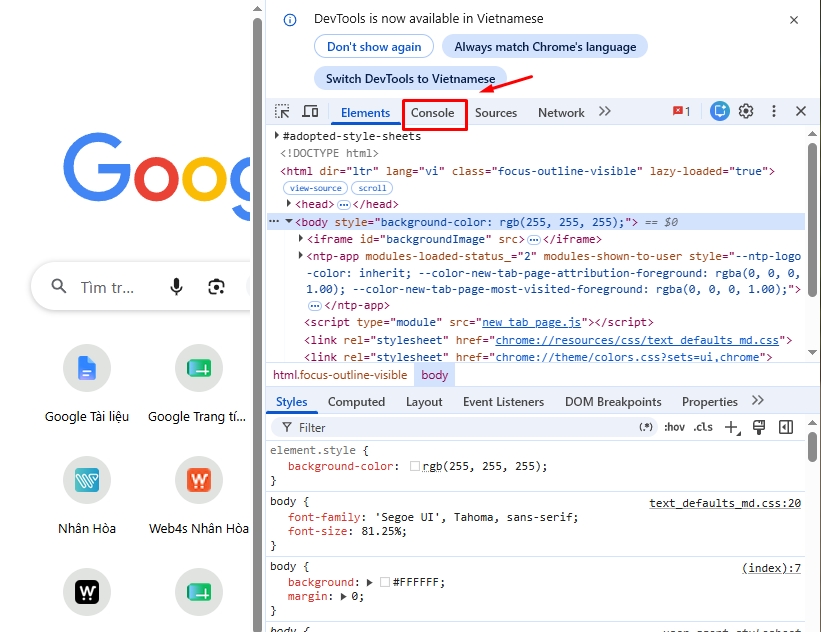Open the AI assistance icon in DevTools
Screen dimensions: 821x632
[x=720, y=111]
